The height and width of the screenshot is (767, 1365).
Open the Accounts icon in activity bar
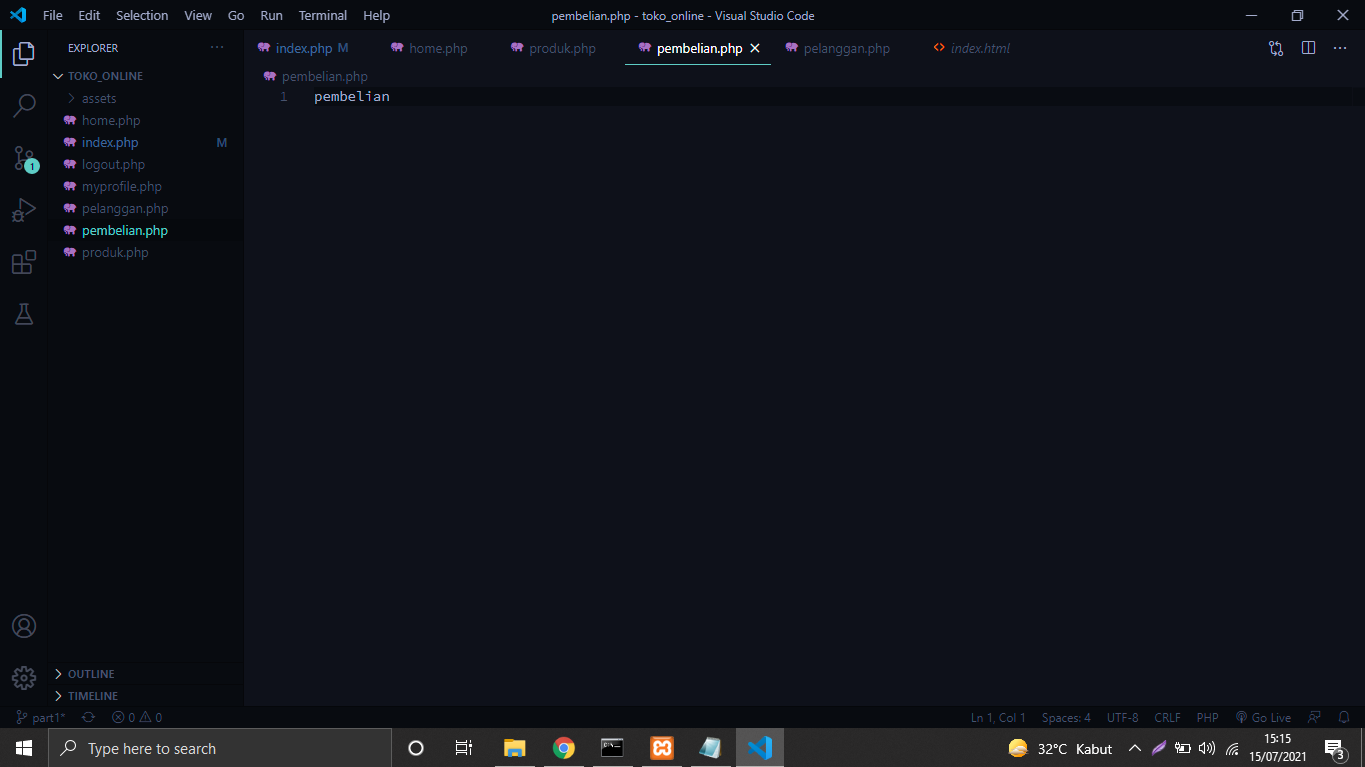[x=24, y=626]
